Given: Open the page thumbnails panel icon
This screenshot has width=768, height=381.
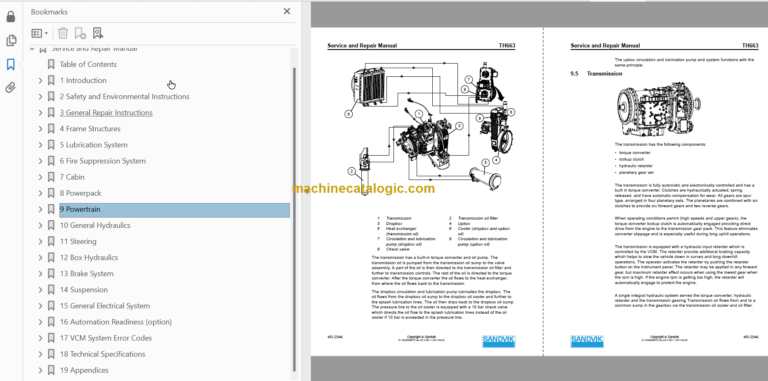Looking at the screenshot, I should point(10,41).
